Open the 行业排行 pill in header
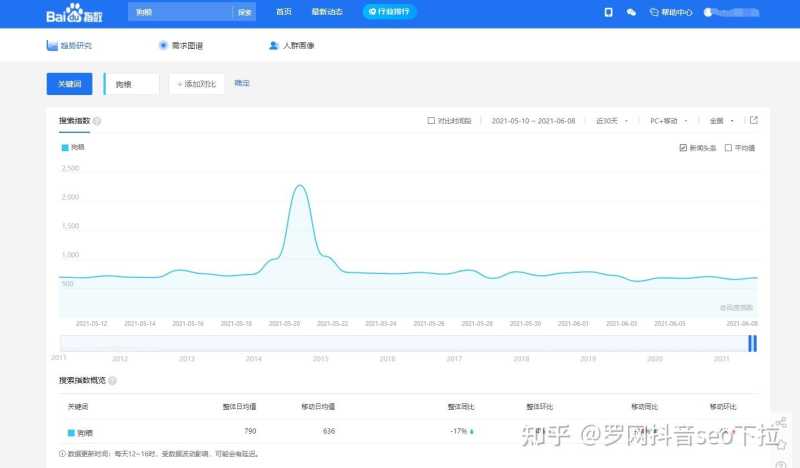 pos(389,12)
